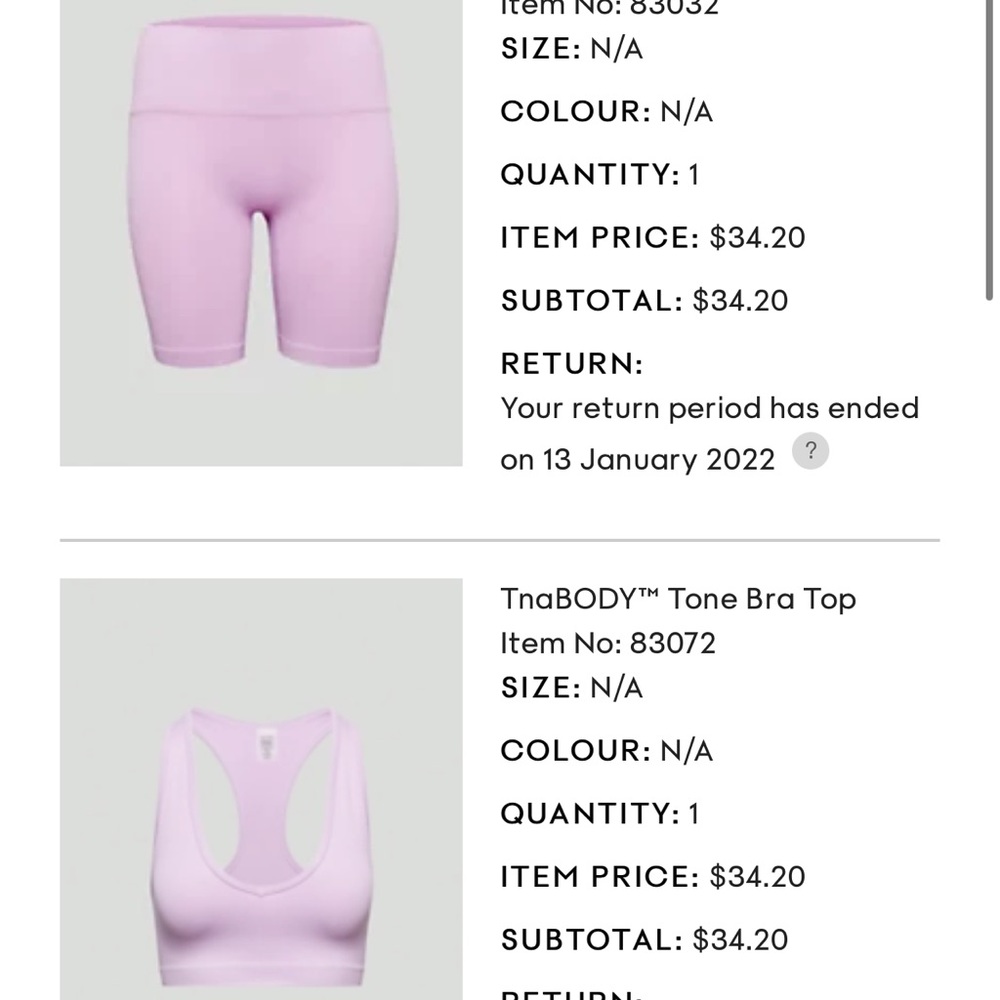Click the shorts RETURN: label
Screen dimensions: 1000x1000
point(571,364)
